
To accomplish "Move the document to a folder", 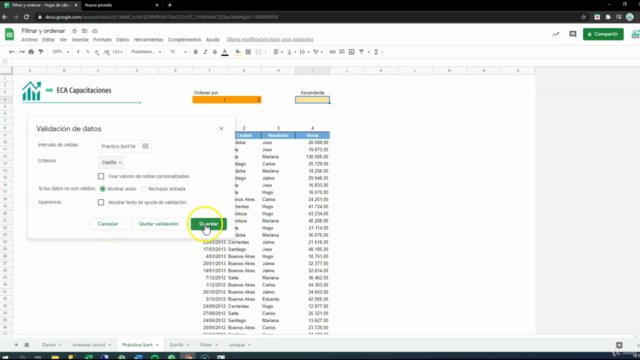I will (84, 31).
